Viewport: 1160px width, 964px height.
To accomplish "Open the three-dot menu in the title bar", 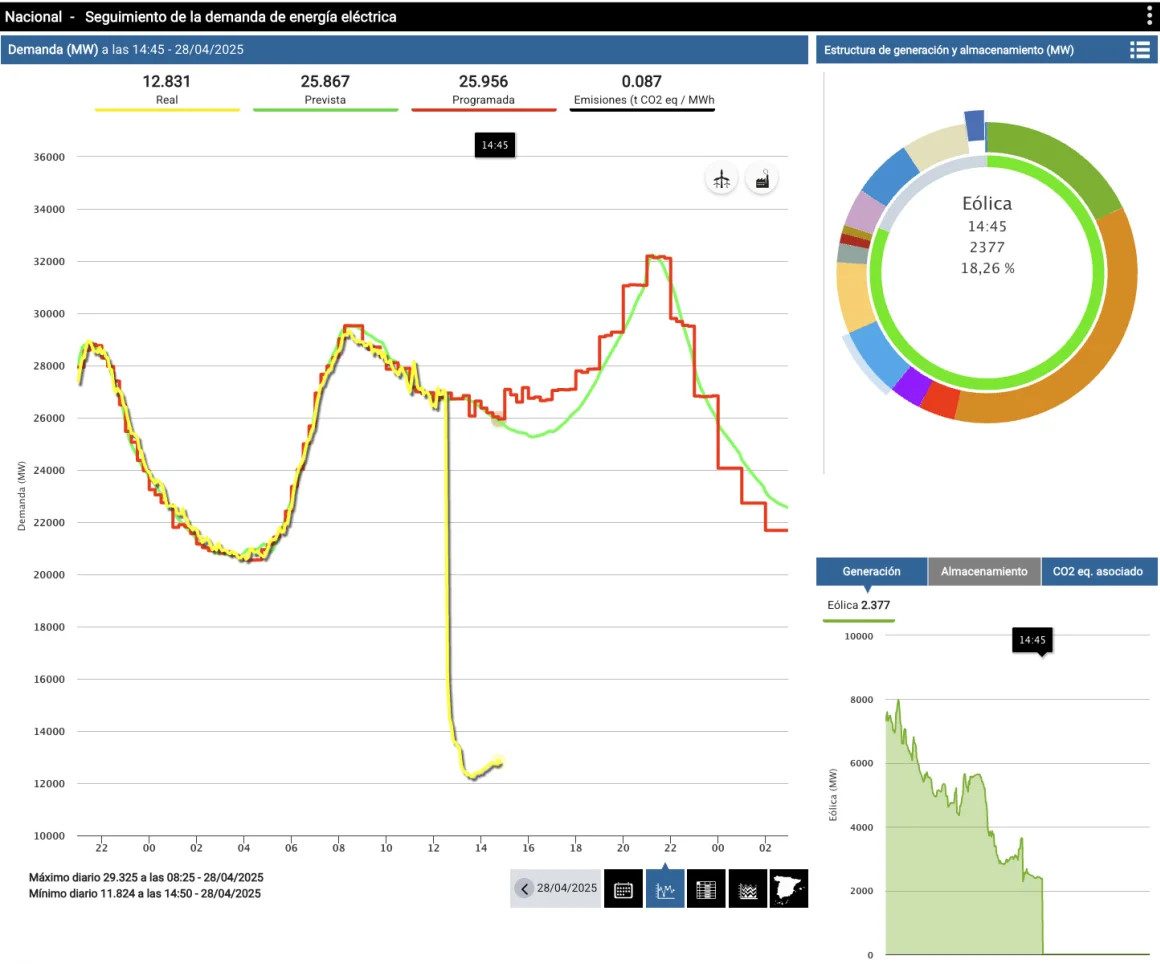I will [1149, 16].
